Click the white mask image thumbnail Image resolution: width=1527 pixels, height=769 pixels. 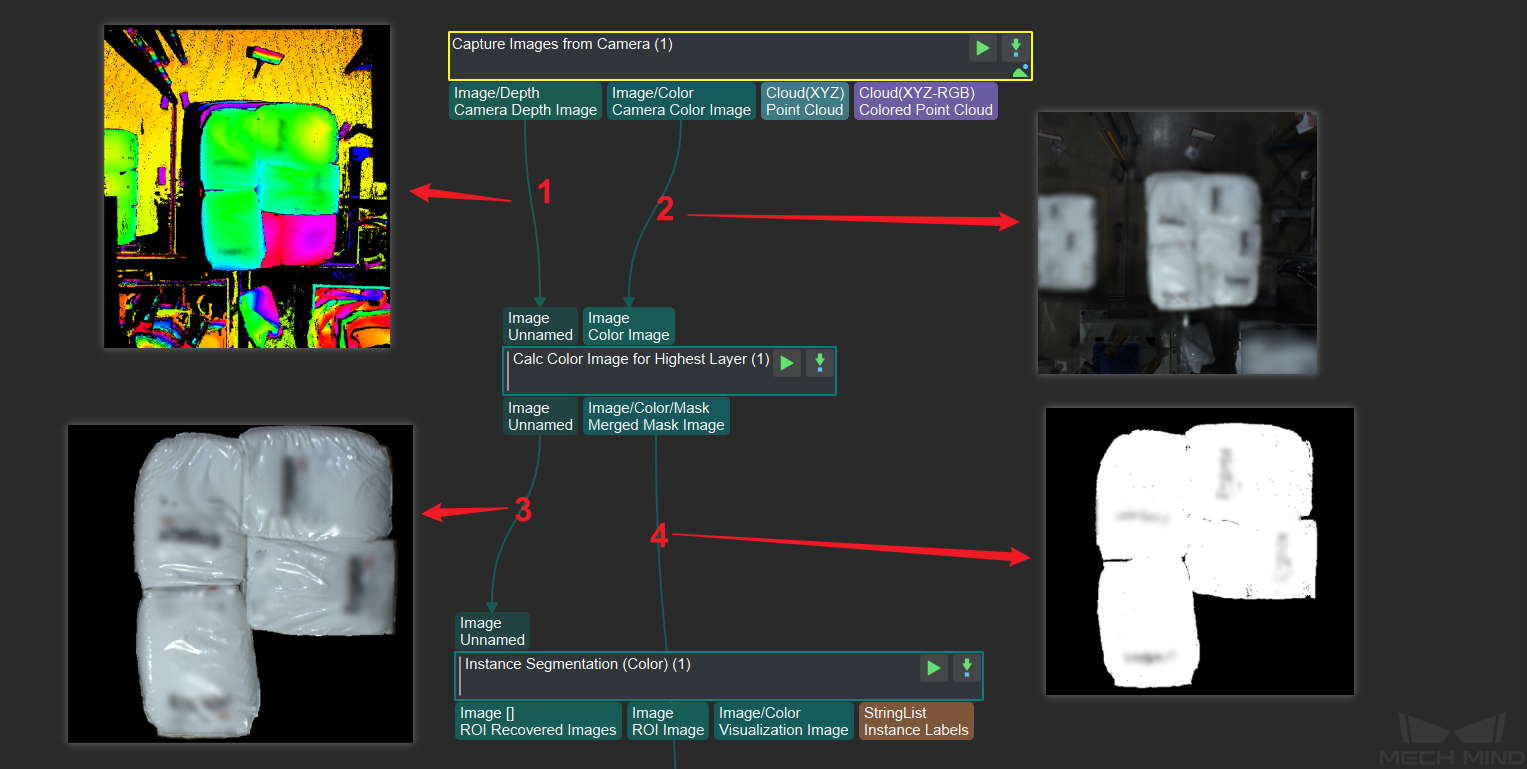coord(1199,551)
